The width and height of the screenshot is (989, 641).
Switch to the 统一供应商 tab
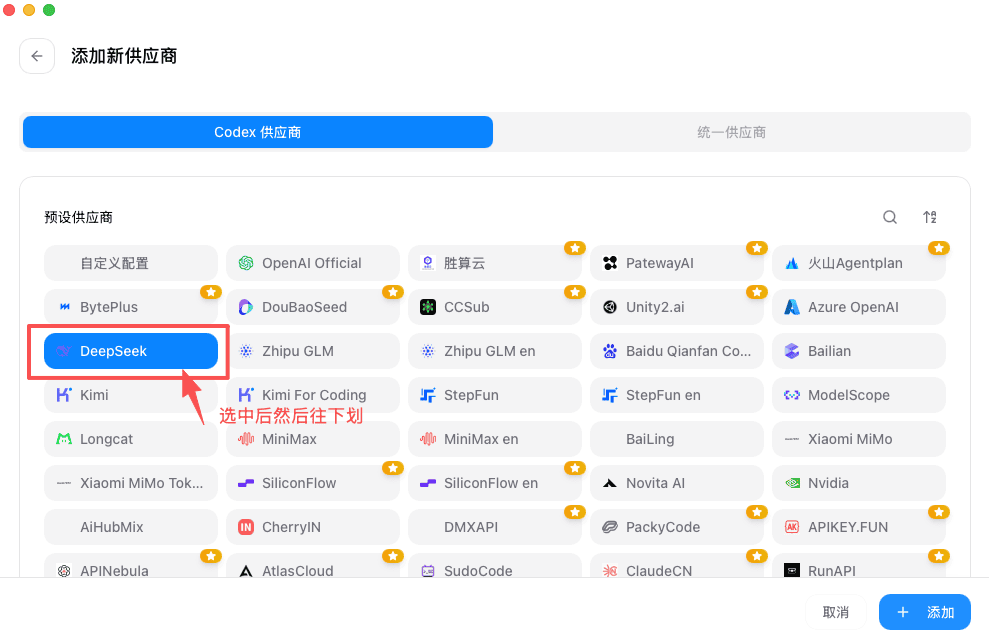(x=732, y=132)
